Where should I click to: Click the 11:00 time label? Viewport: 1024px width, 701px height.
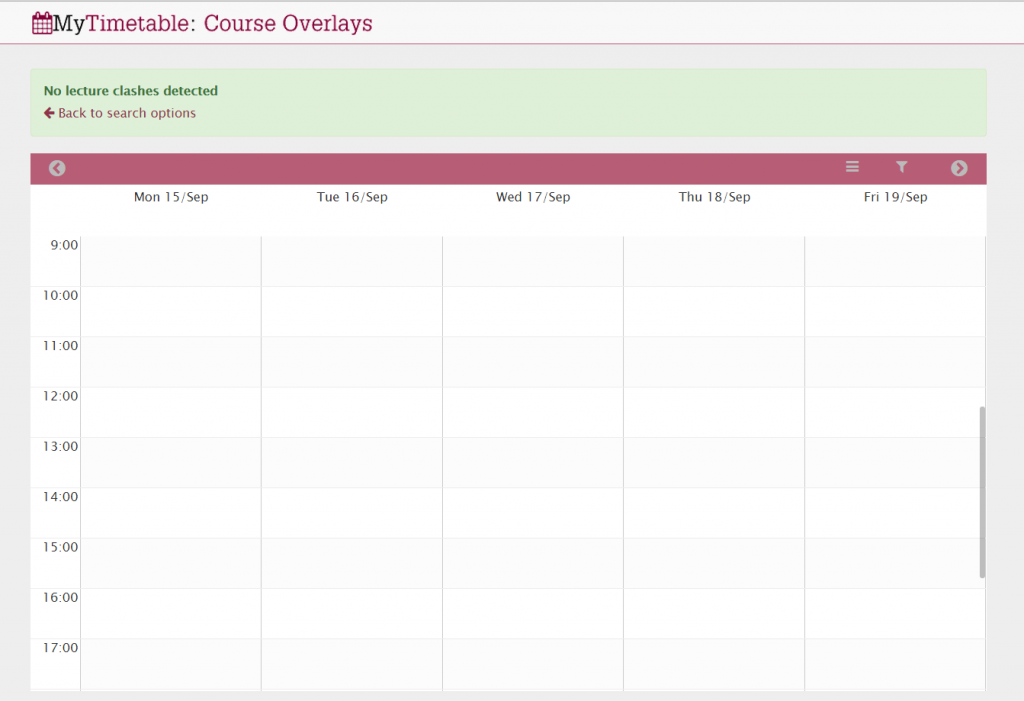(60, 346)
